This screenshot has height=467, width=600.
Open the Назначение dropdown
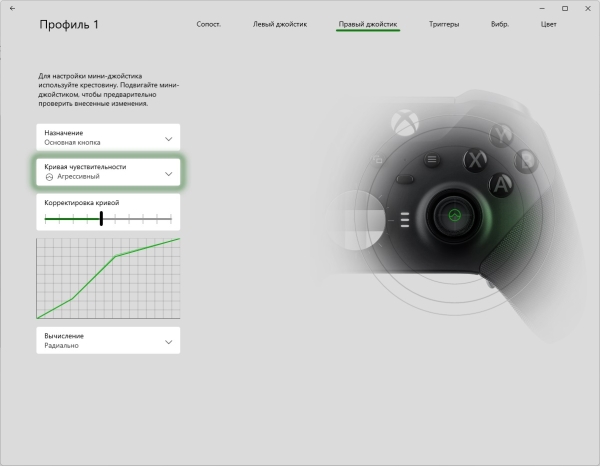108,137
